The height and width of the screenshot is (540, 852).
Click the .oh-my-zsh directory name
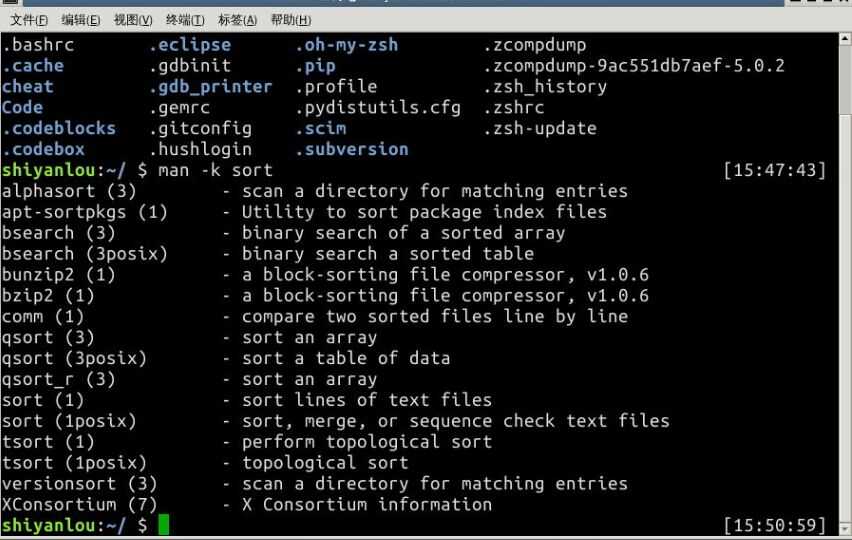tap(347, 45)
